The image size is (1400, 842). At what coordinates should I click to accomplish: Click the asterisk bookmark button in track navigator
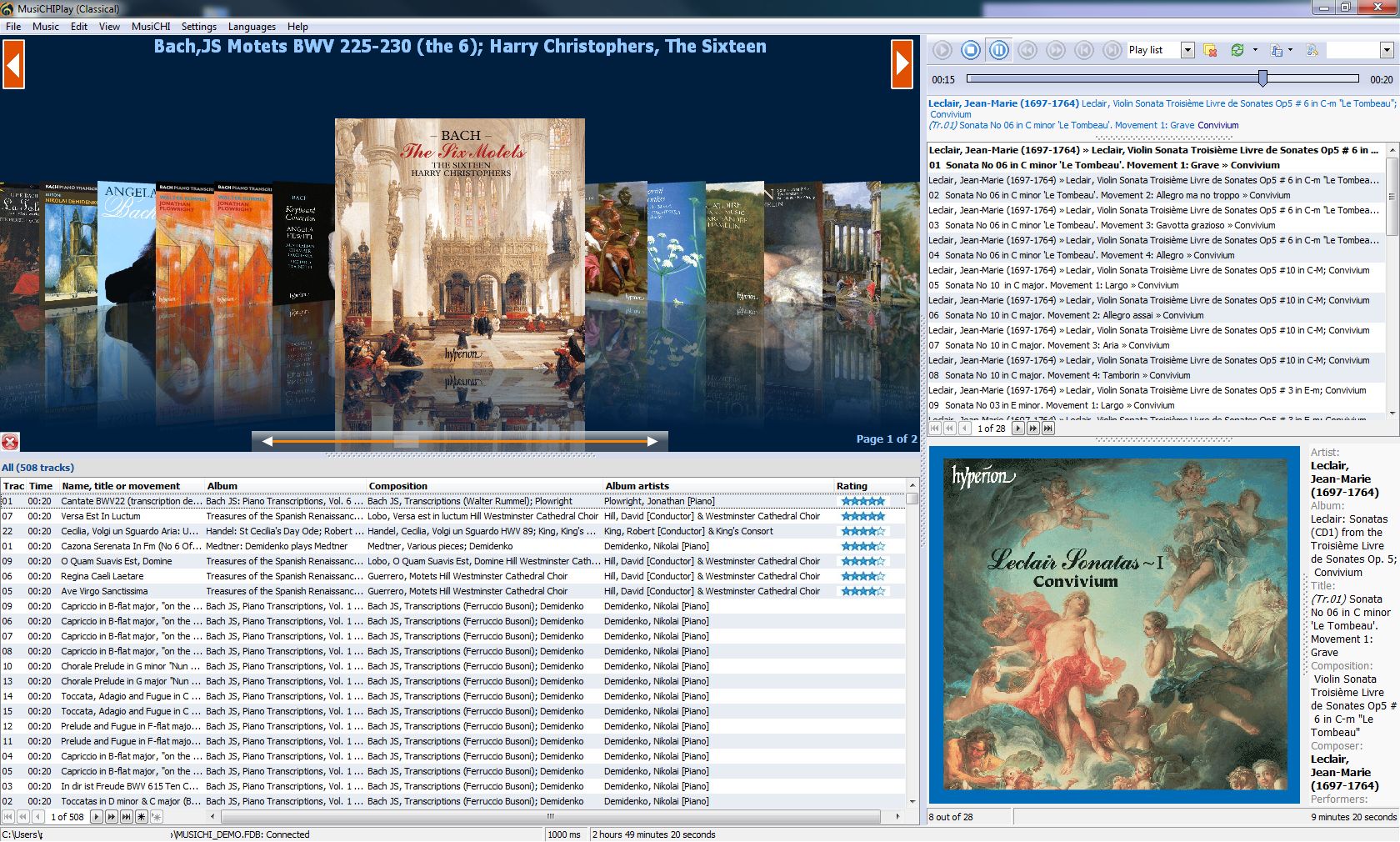point(142,817)
